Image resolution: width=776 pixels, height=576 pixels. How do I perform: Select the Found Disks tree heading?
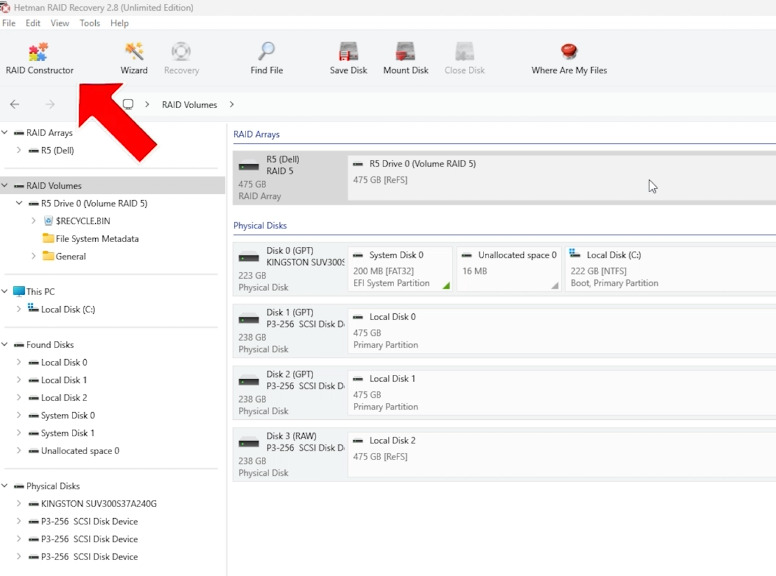[50, 344]
